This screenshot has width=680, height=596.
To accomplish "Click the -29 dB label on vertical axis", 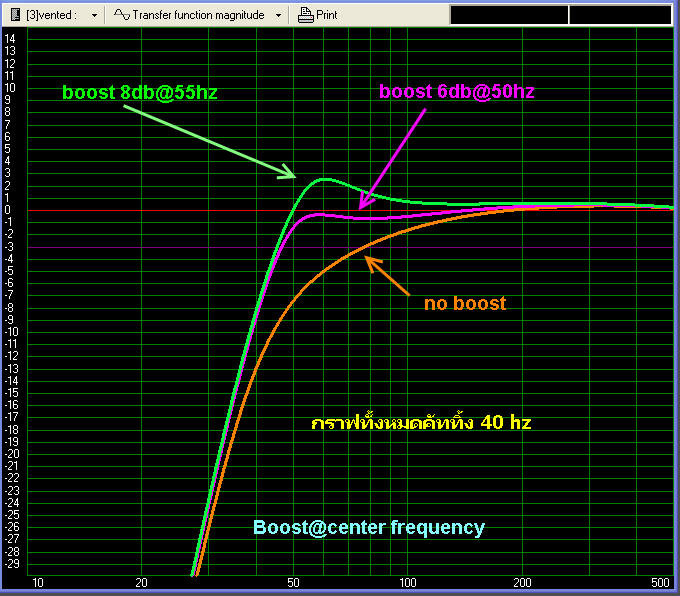I will point(12,564).
